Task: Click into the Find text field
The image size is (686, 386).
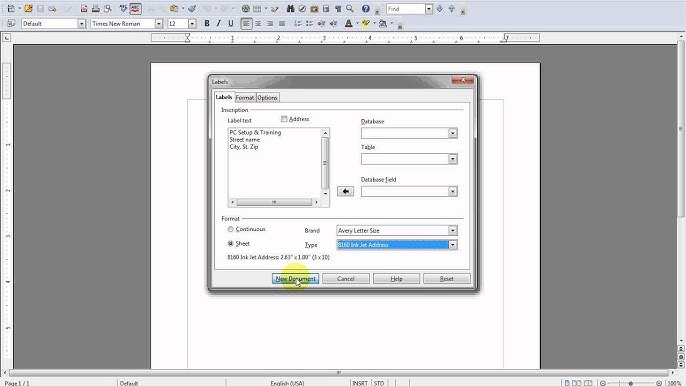Action: (406, 9)
